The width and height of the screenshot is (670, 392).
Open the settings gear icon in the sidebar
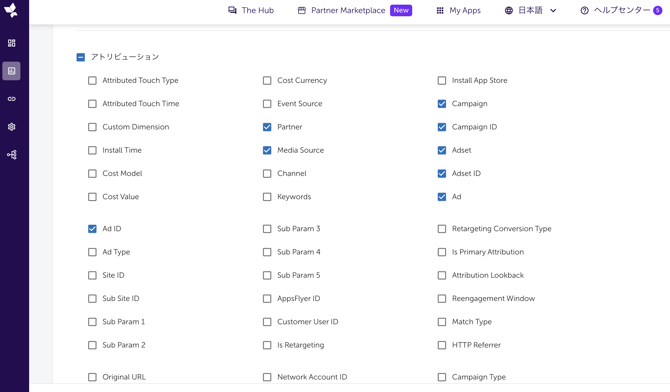(x=12, y=127)
